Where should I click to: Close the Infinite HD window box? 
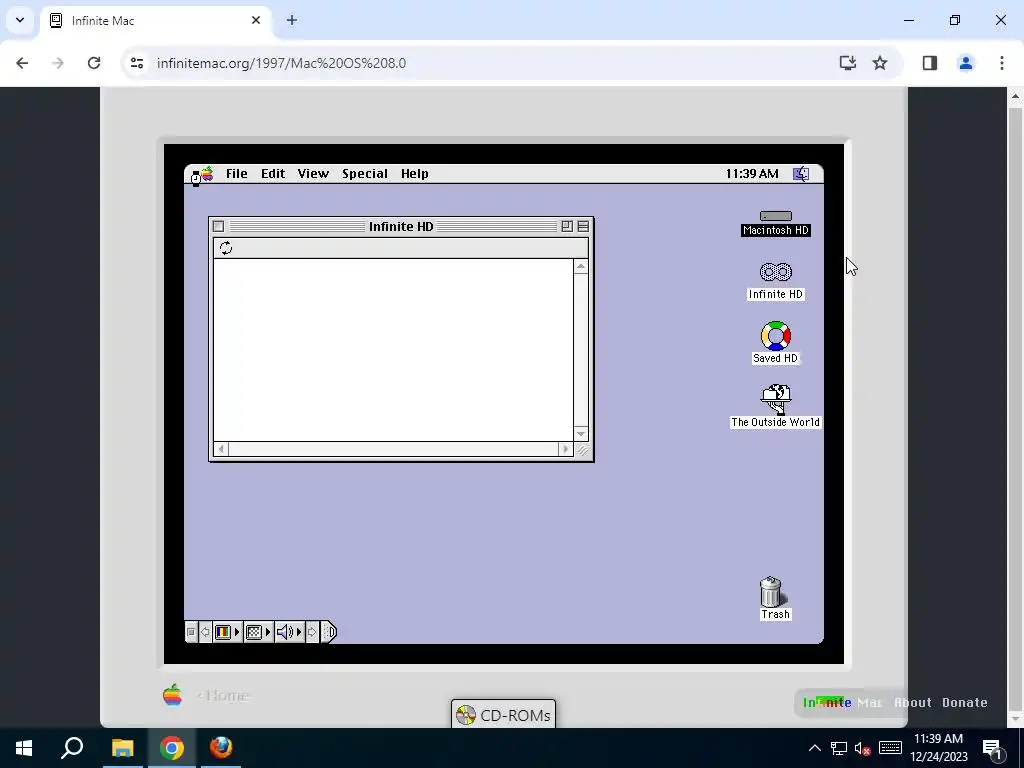point(219,227)
